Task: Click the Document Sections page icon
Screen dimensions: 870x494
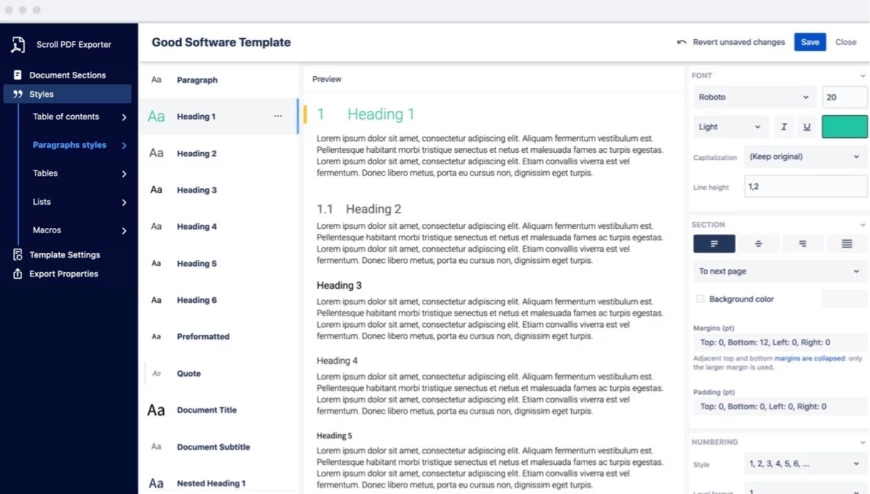Action: [x=17, y=75]
